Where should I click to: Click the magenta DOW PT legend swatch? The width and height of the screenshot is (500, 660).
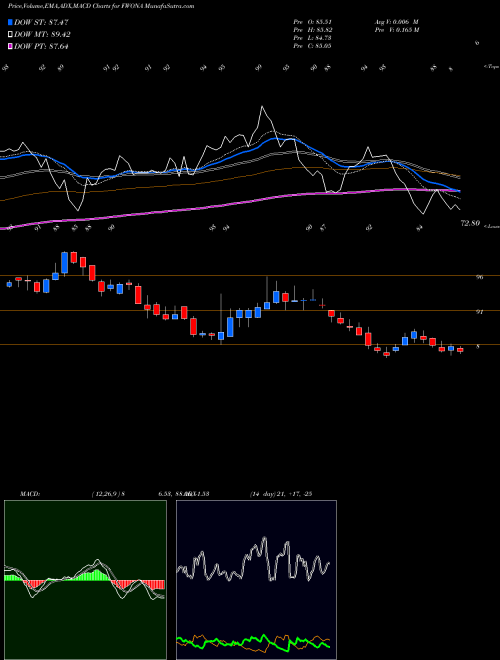click(x=10, y=46)
